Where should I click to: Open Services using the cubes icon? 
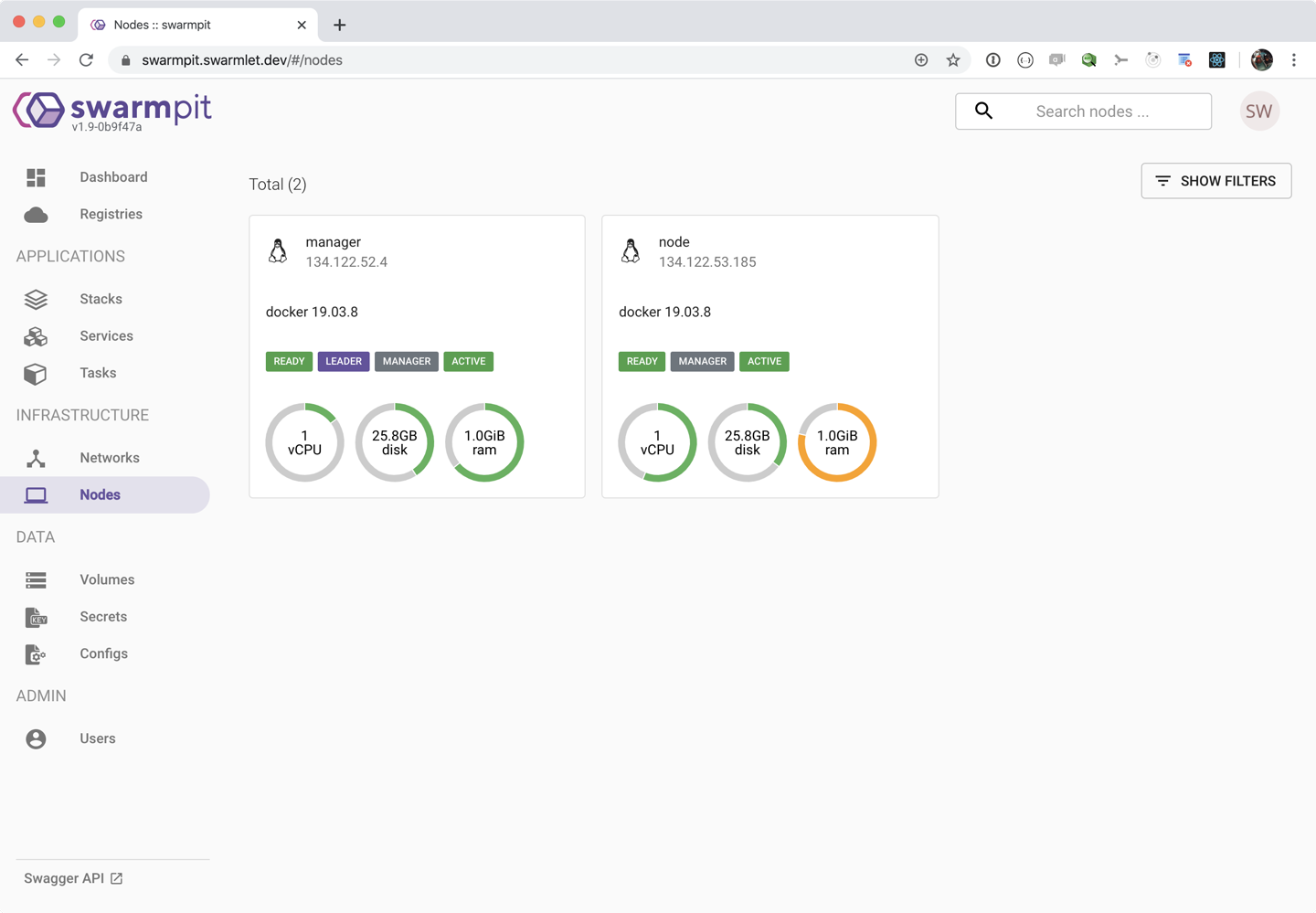click(36, 336)
